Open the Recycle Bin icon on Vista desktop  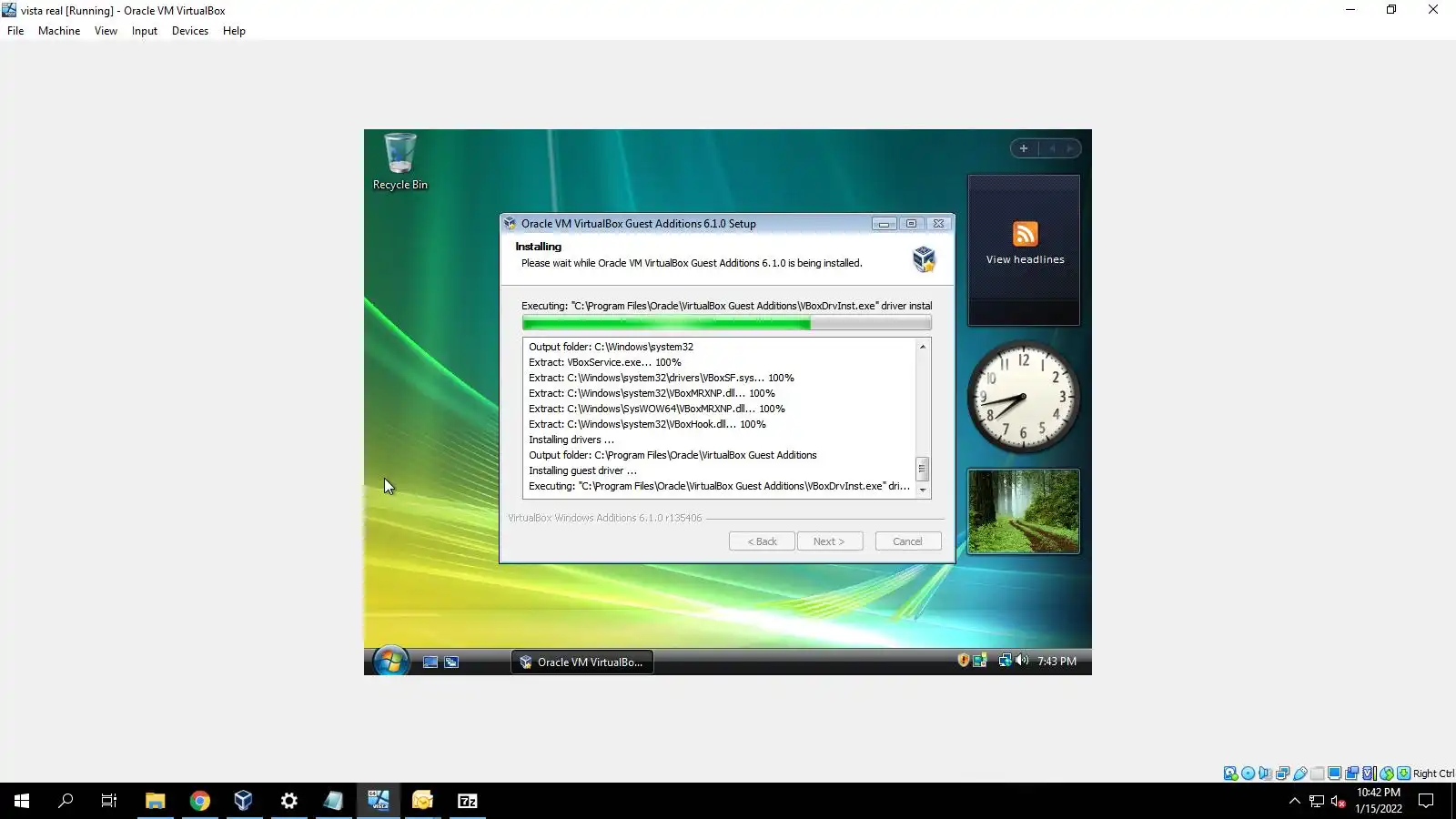click(399, 162)
